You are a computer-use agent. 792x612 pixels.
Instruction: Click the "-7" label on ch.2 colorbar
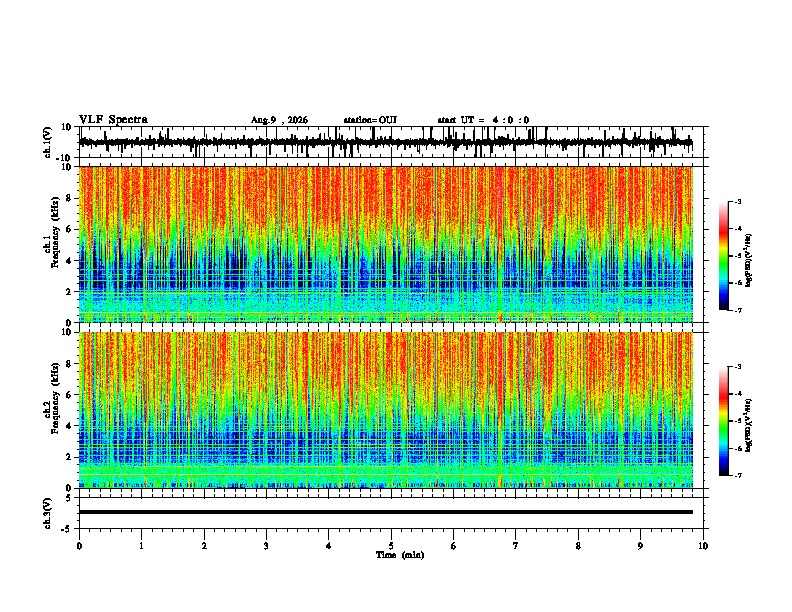coord(737,476)
